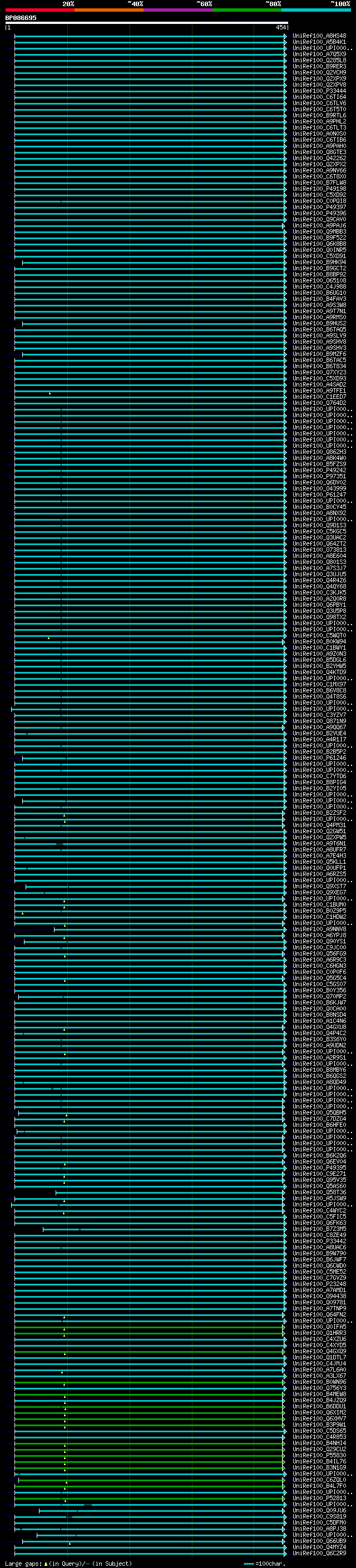The image size is (356, 1568).
Task: Select the UniRef100_C6HGN3 label
Action: pos(319,966)
